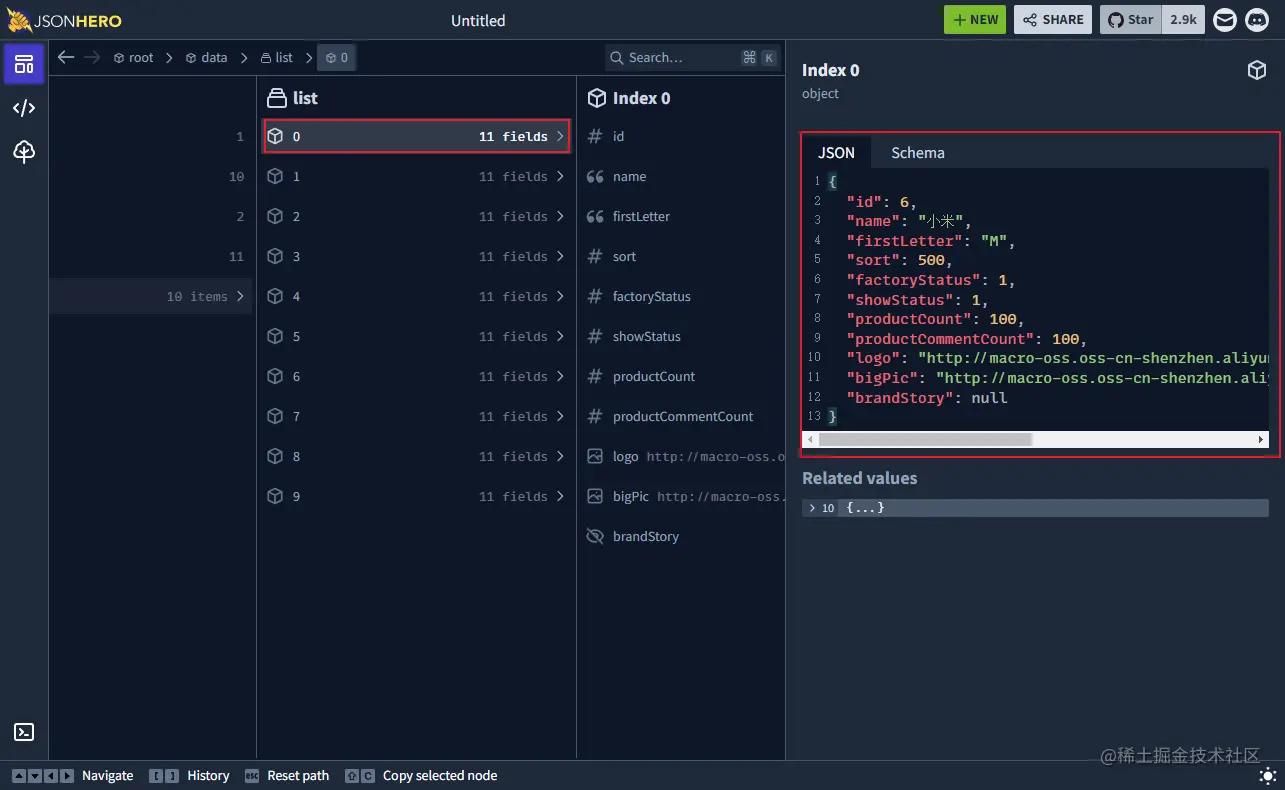This screenshot has width=1285, height=790.
Task: Select the JSON tab
Action: pyautogui.click(x=837, y=152)
